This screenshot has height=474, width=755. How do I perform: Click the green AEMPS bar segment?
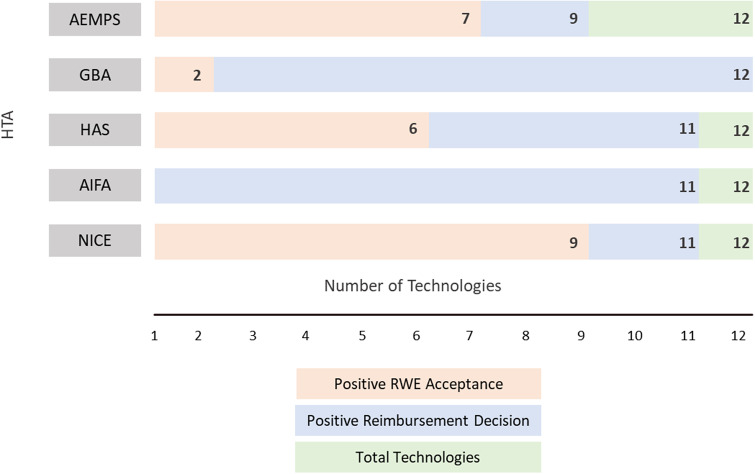click(670, 18)
